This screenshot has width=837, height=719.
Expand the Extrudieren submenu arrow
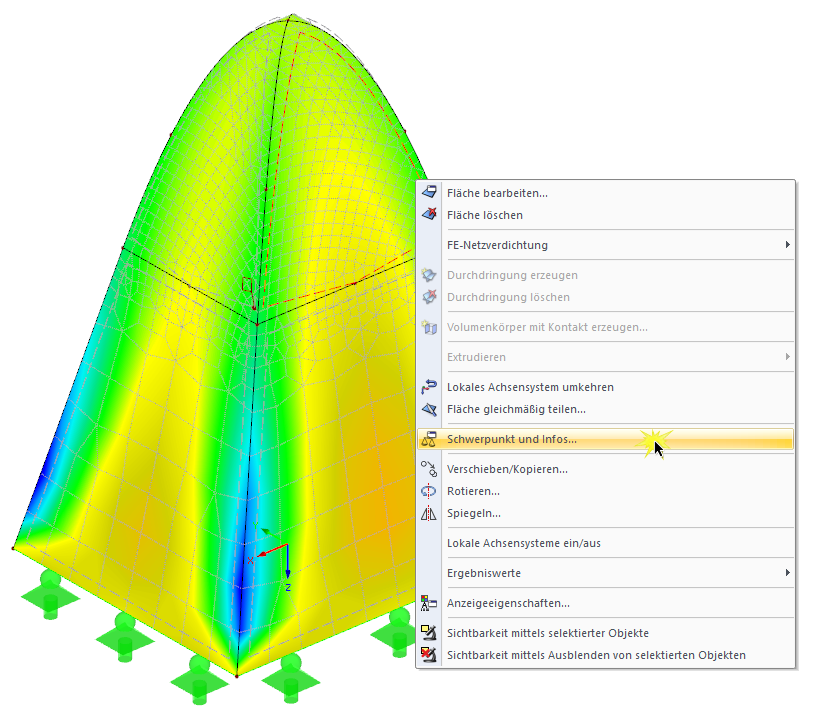click(x=787, y=357)
